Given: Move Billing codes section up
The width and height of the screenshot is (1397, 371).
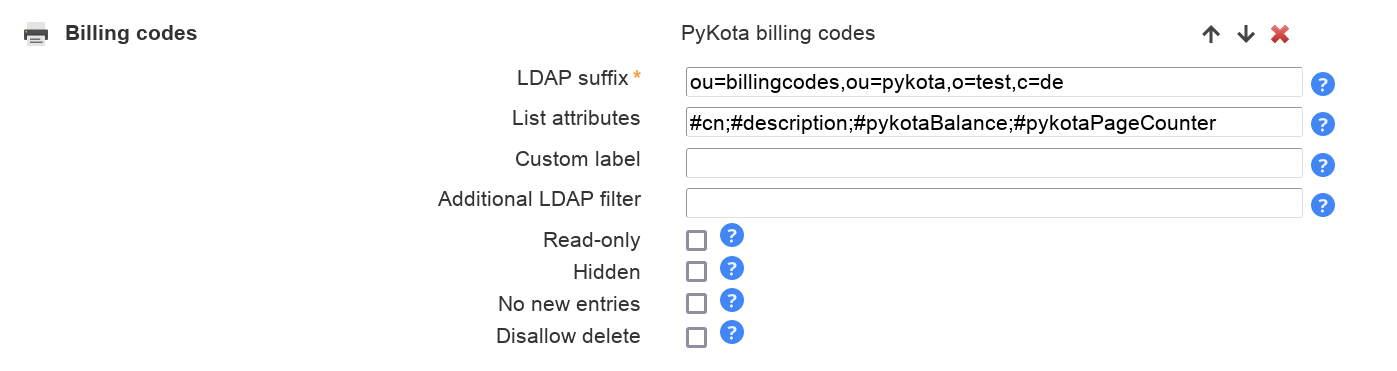Looking at the screenshot, I should pos(1211,34).
